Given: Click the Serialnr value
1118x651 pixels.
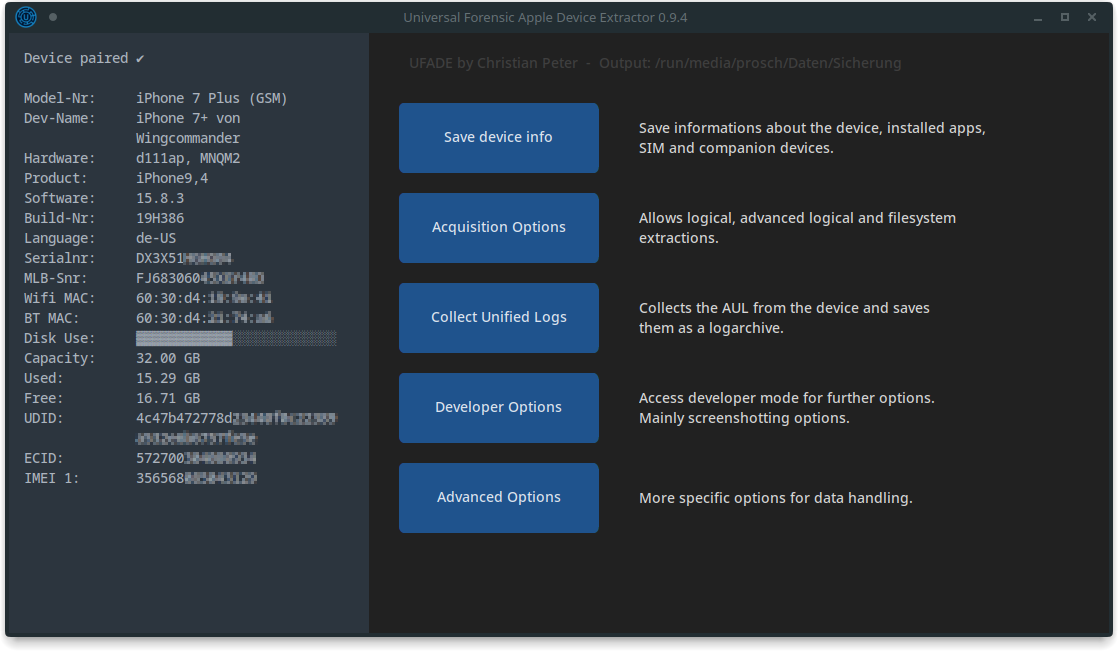Looking at the screenshot, I should [185, 258].
